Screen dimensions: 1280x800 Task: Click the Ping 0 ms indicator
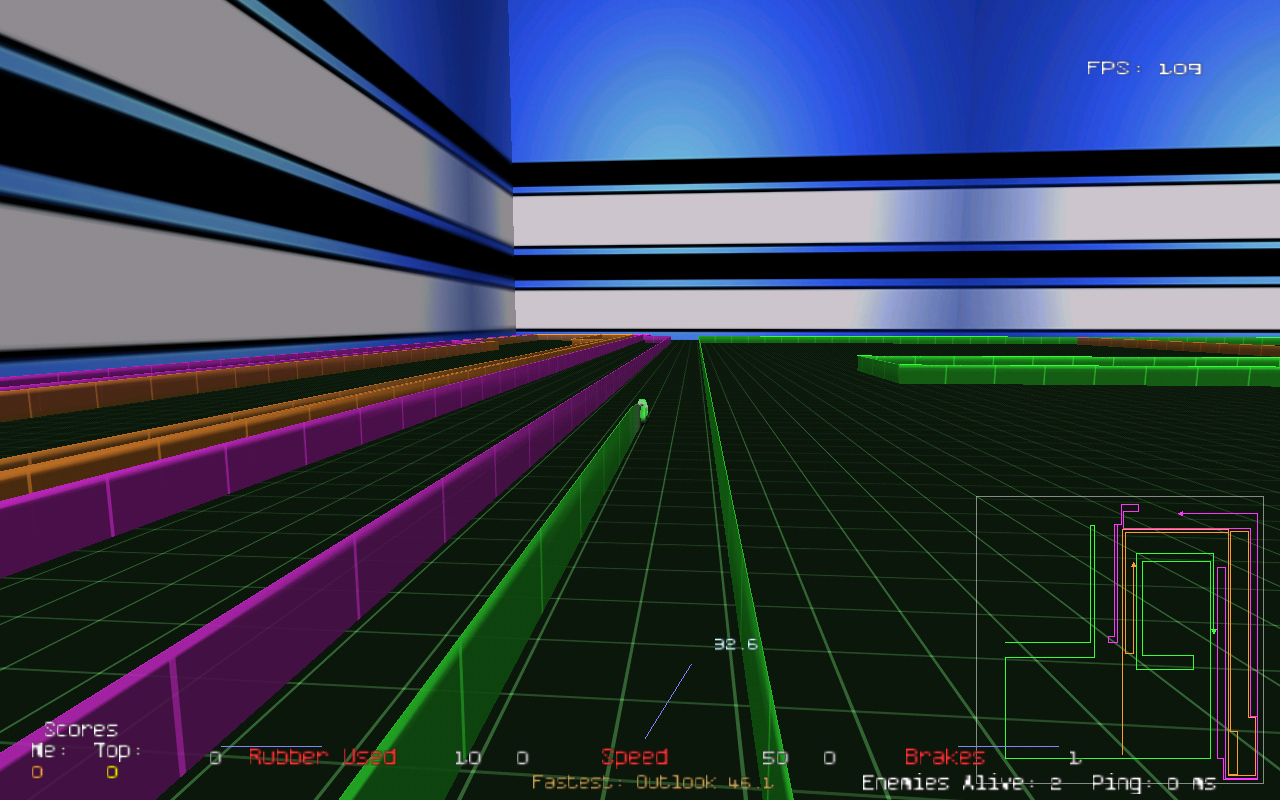[x=1153, y=783]
